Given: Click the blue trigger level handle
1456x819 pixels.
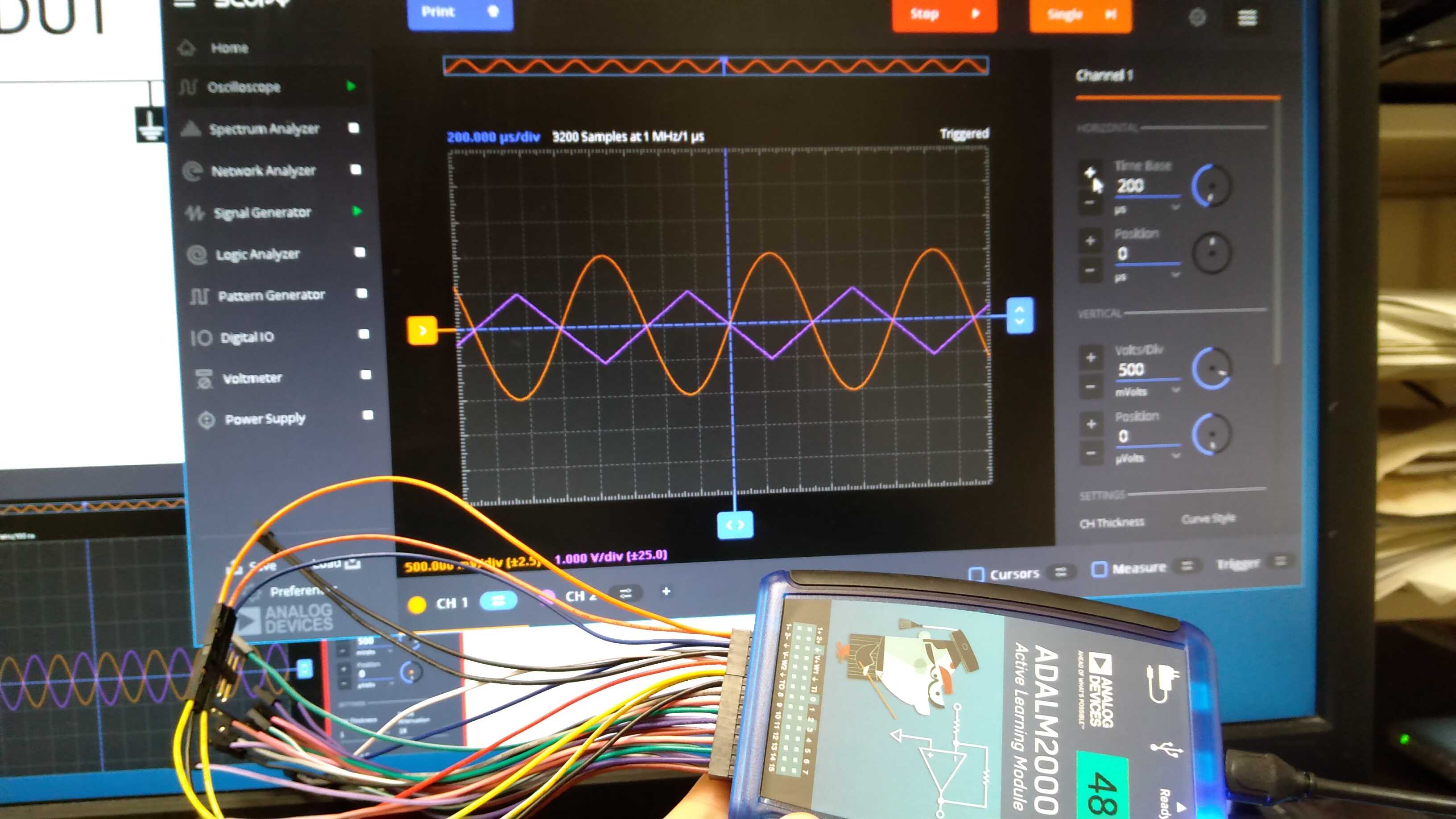Looking at the screenshot, I should 1020,315.
